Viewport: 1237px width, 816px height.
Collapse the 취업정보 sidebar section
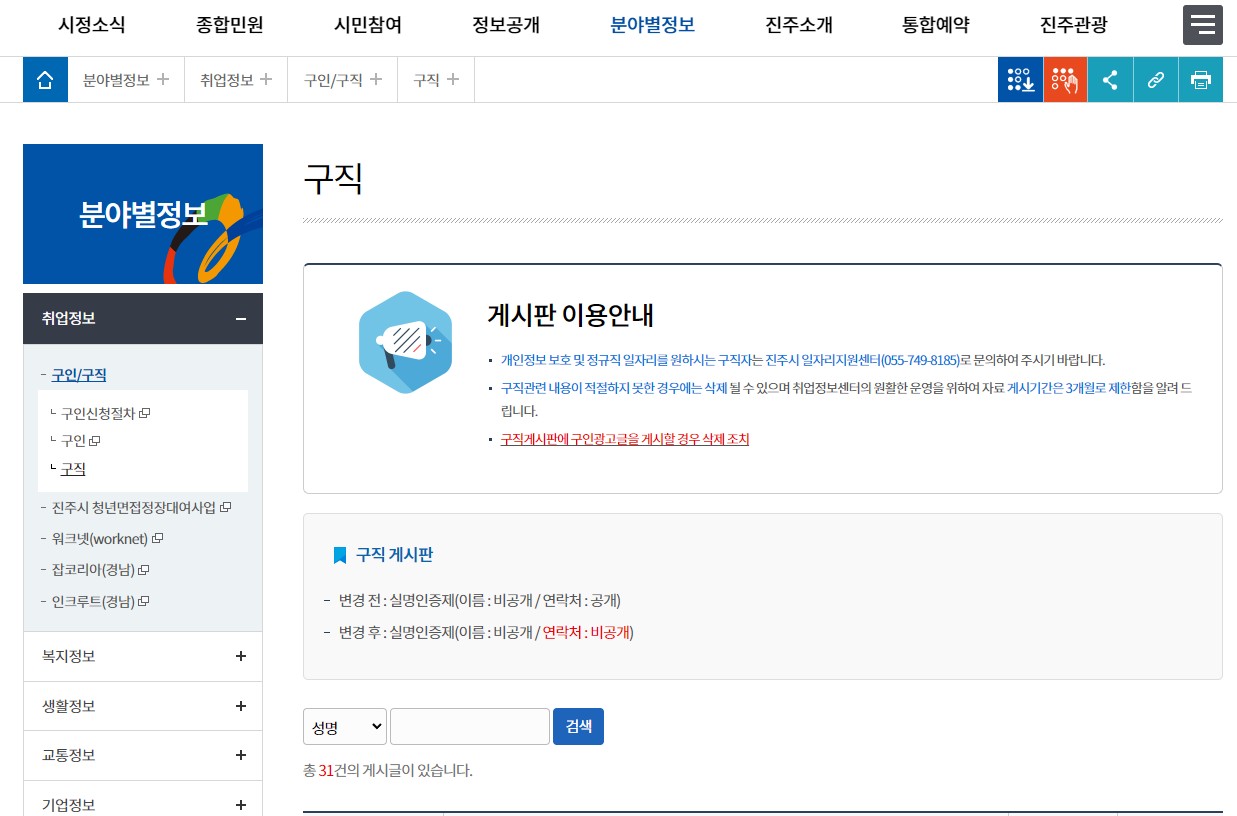143,318
